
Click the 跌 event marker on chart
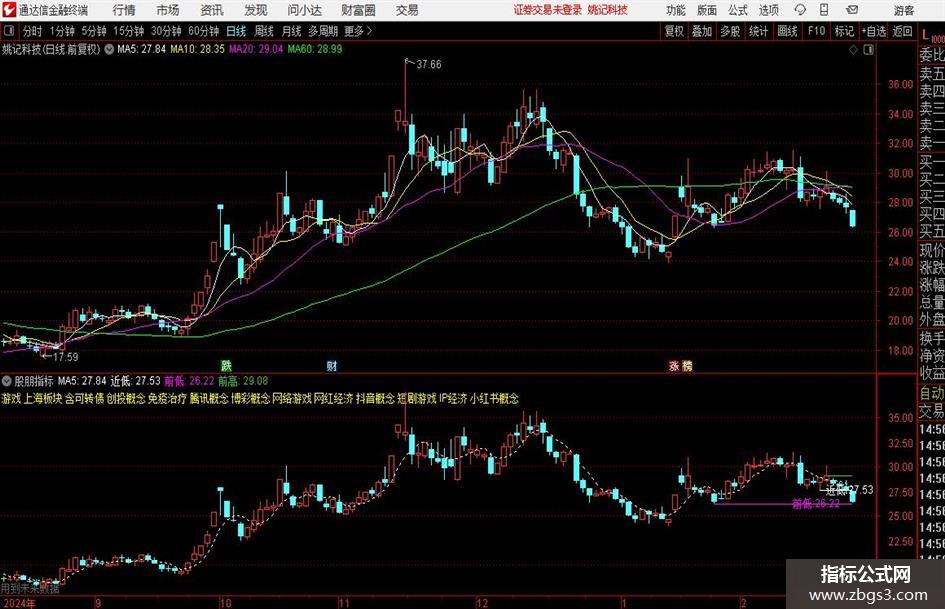pos(226,365)
